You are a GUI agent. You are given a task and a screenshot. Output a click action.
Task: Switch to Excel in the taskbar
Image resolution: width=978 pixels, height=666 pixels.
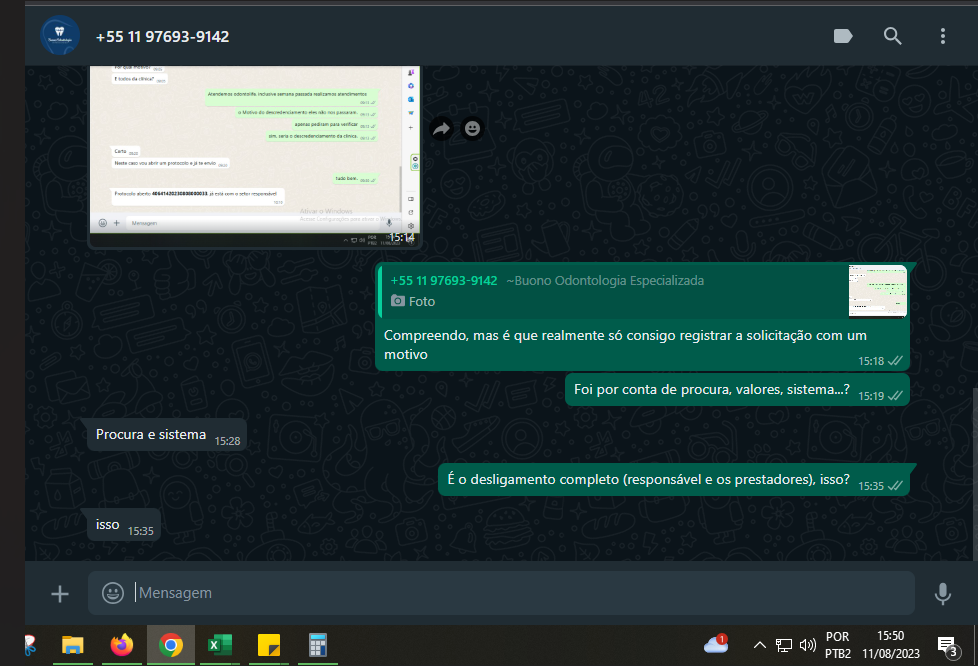(x=219, y=645)
